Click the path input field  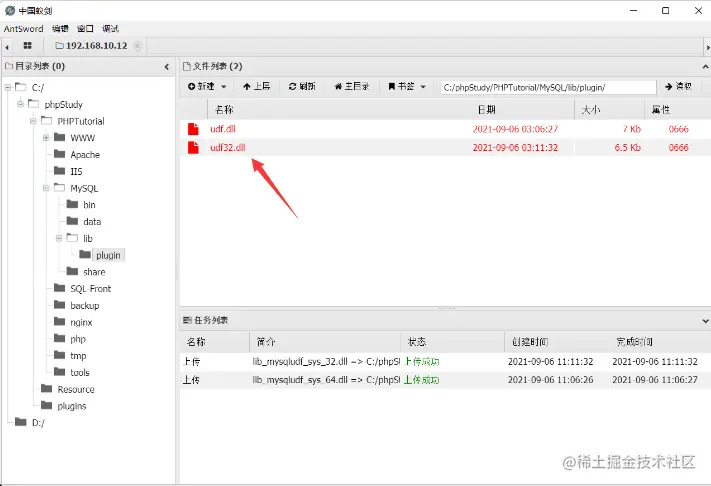pyautogui.click(x=548, y=87)
